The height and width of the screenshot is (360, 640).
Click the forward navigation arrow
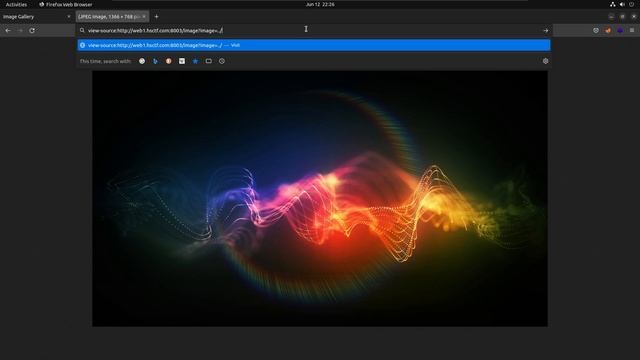[x=20, y=31]
